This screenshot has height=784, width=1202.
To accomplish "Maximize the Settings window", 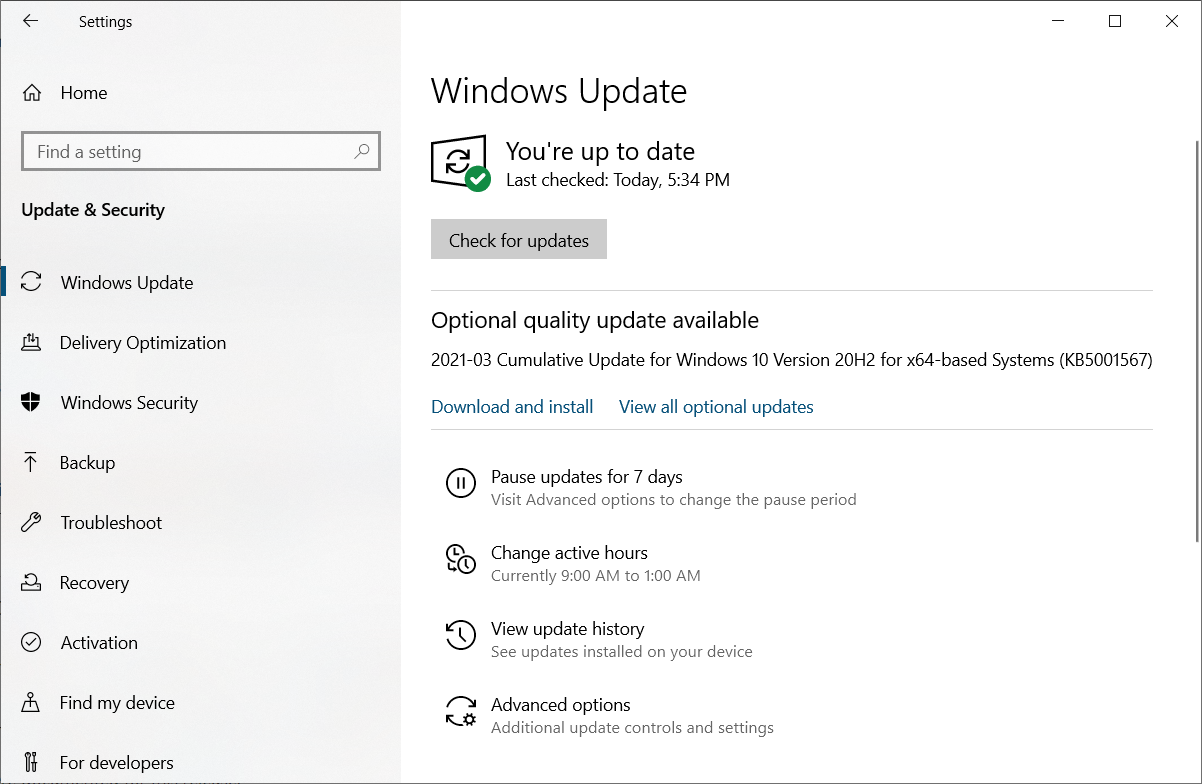I will [1115, 21].
